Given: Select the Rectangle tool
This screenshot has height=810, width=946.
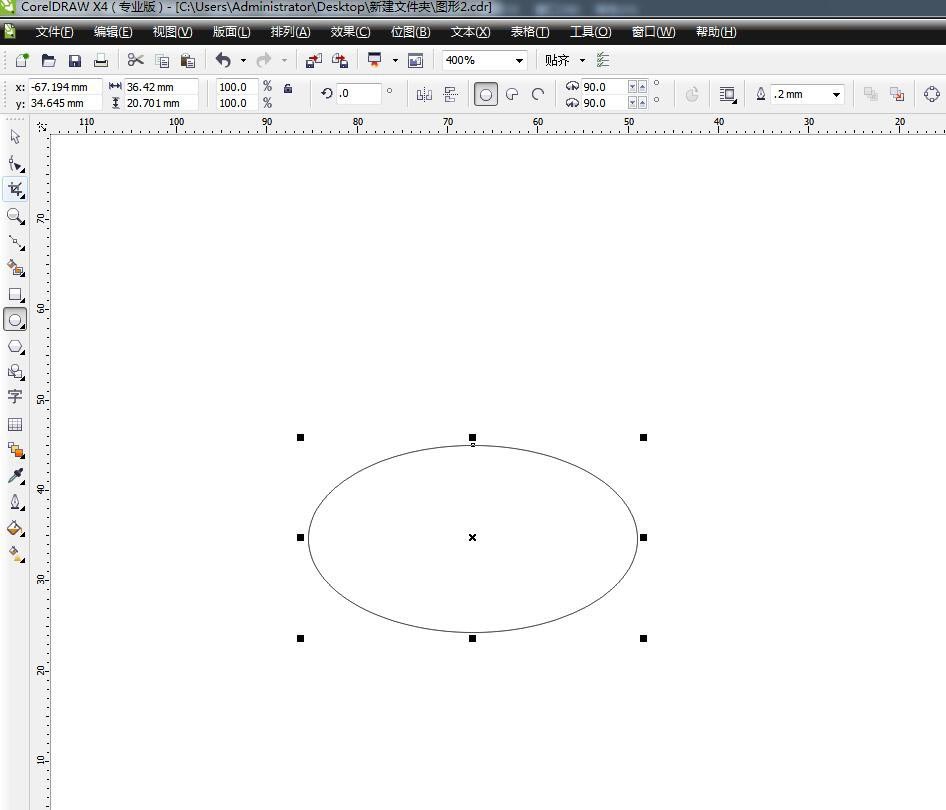Looking at the screenshot, I should (x=15, y=294).
